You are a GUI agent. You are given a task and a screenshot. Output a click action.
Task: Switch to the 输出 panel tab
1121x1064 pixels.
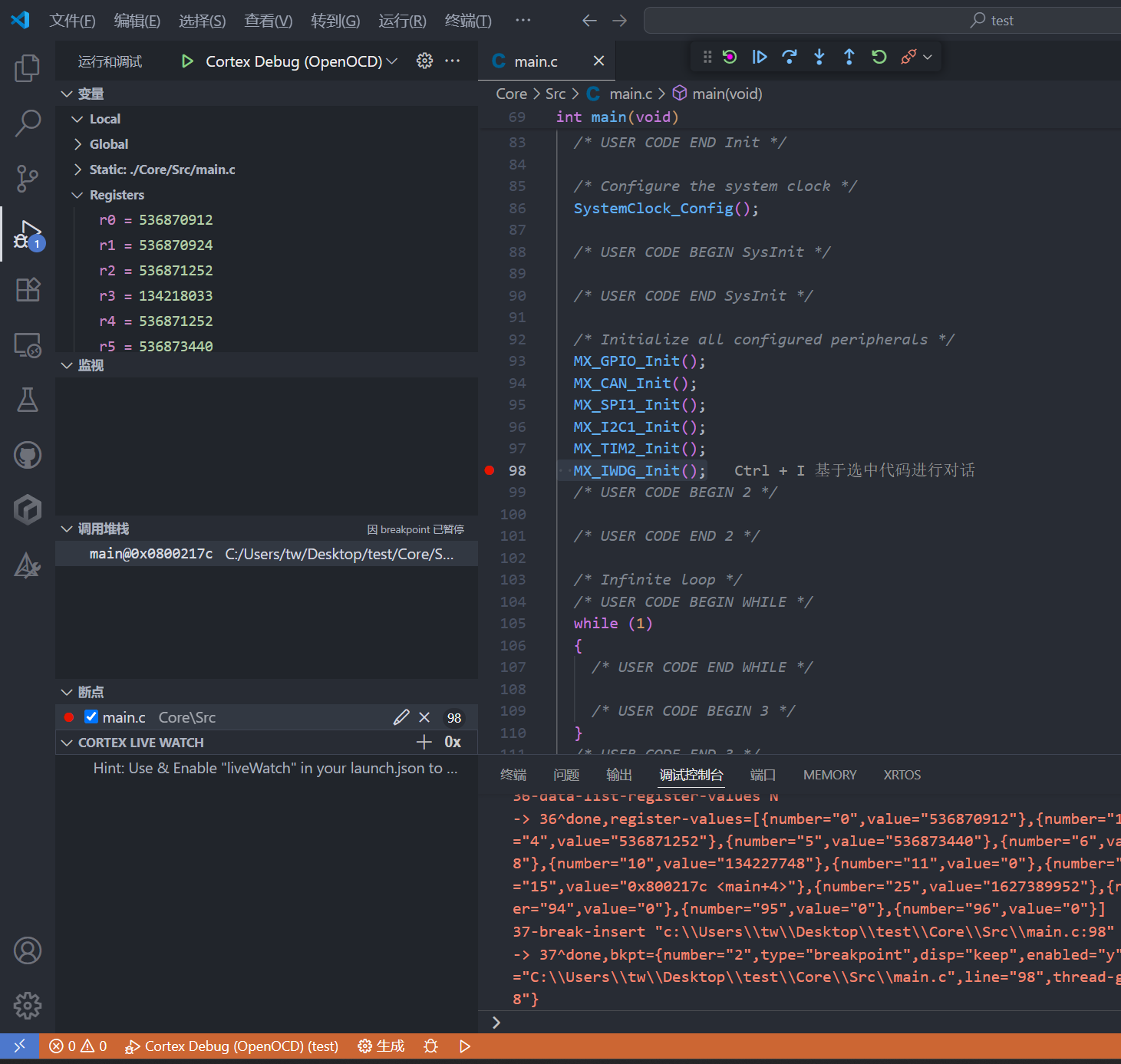619,775
